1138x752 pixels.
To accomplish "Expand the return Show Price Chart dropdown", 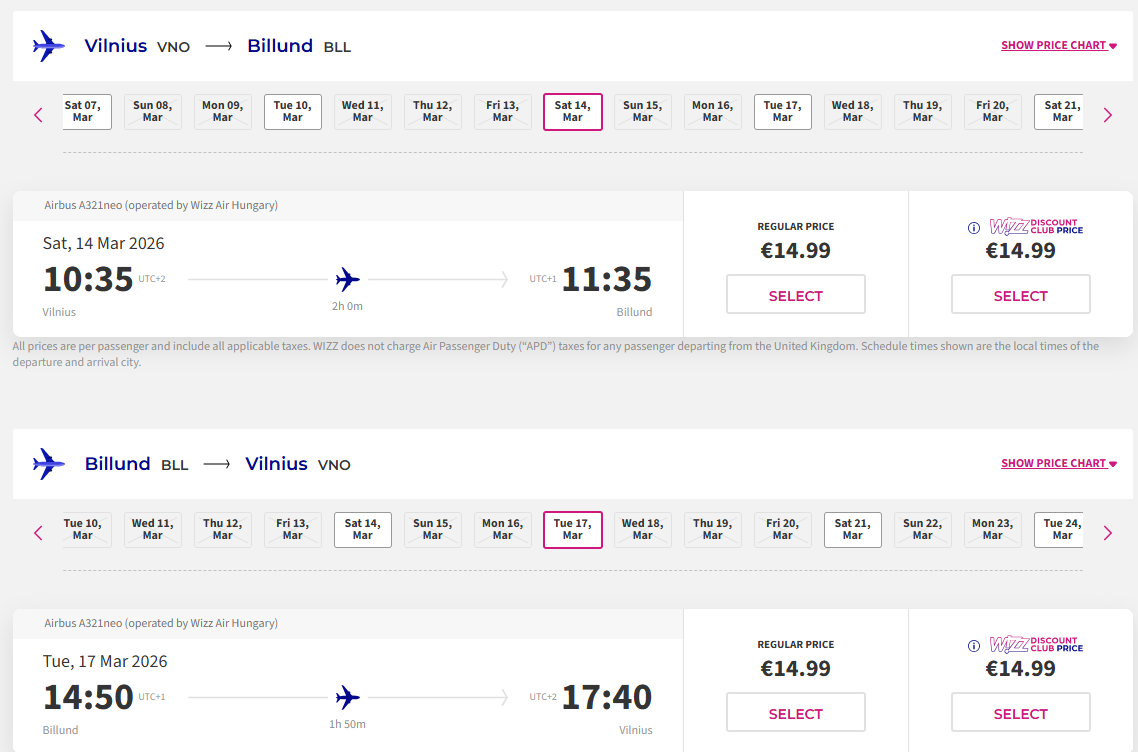I will [1058, 464].
